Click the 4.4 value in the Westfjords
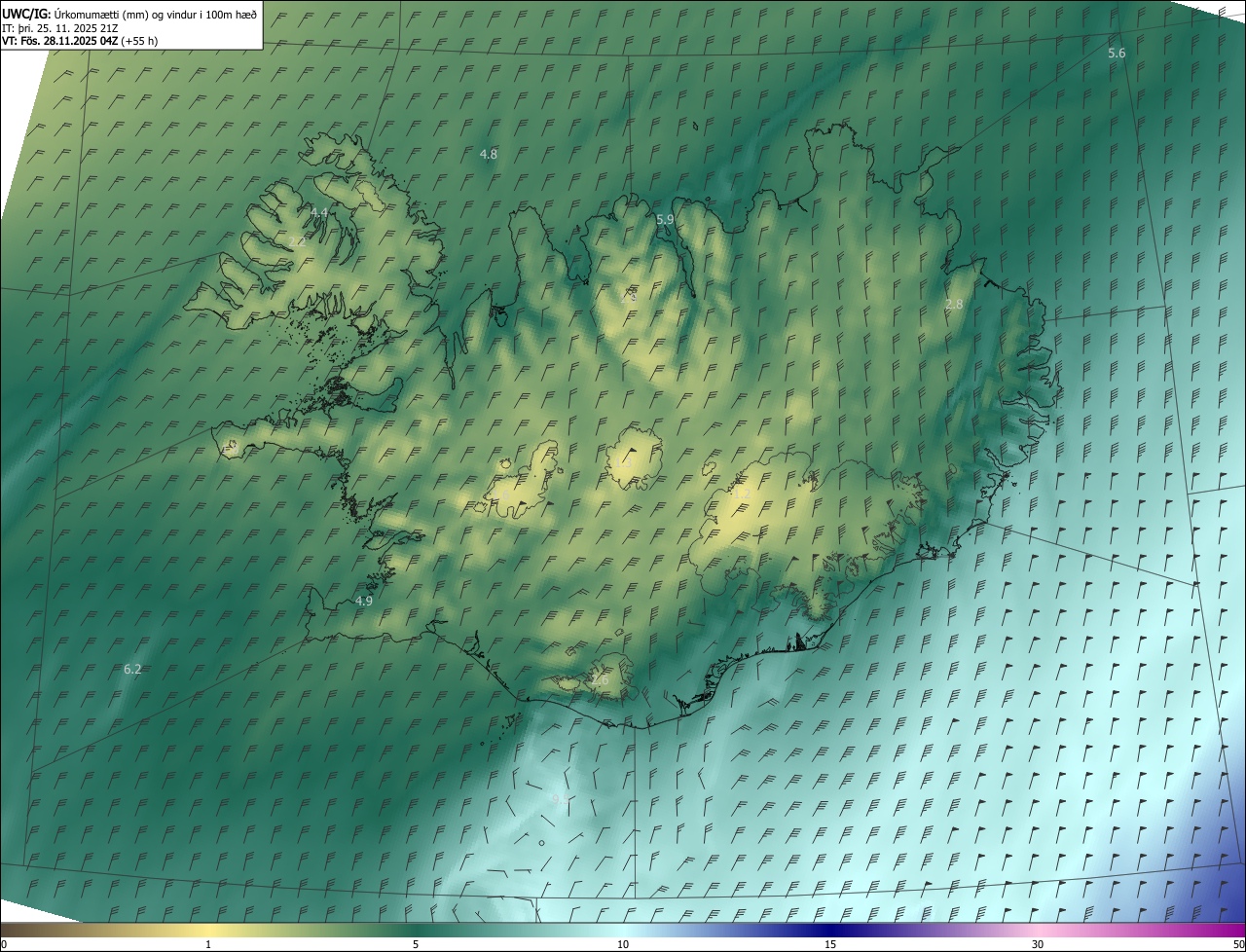Screen dimensions: 1246x952 click(319, 212)
